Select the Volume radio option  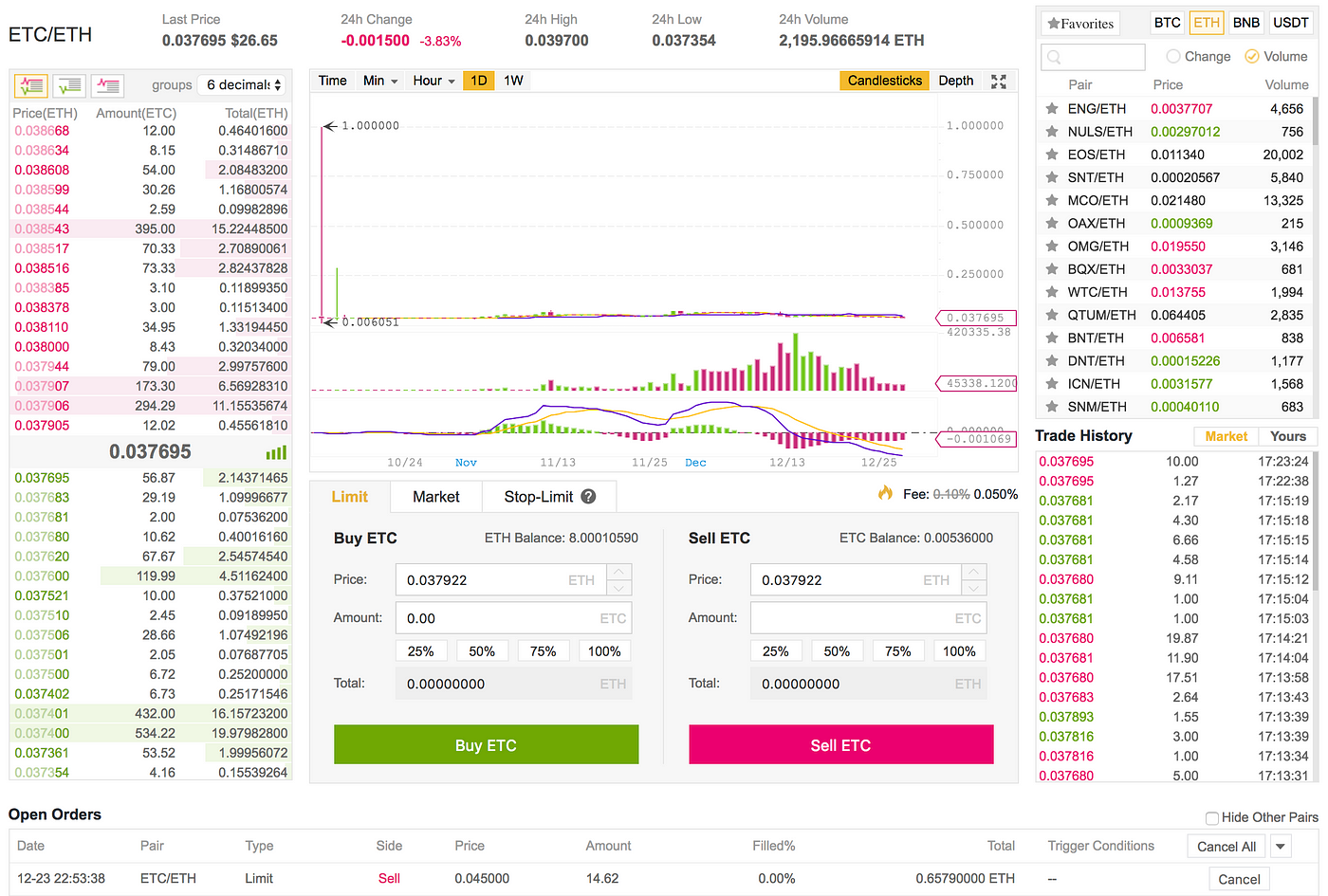tap(1252, 57)
